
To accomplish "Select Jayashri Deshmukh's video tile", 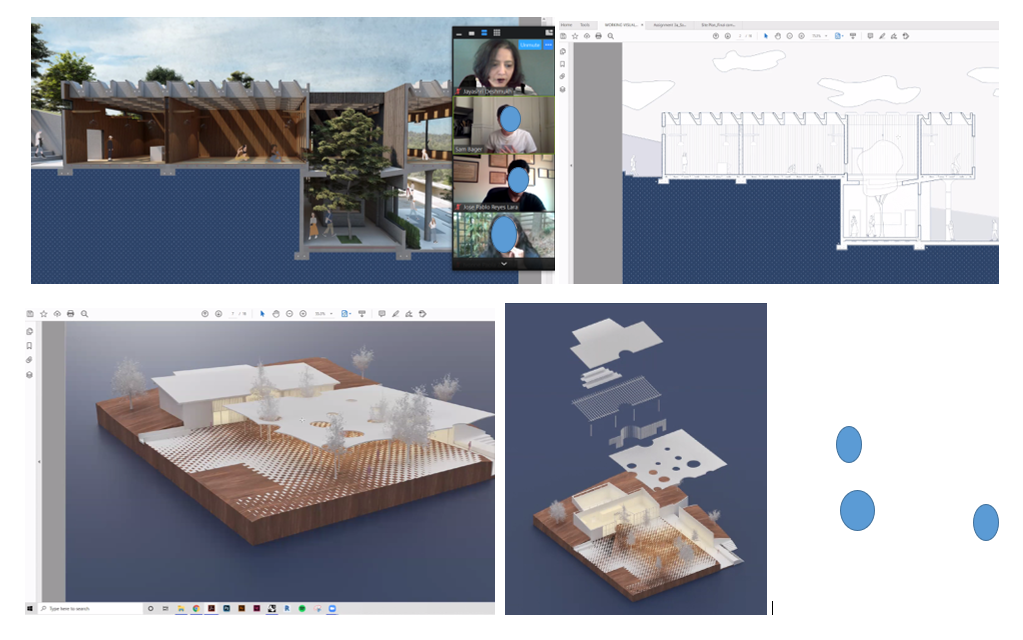I will tap(504, 67).
